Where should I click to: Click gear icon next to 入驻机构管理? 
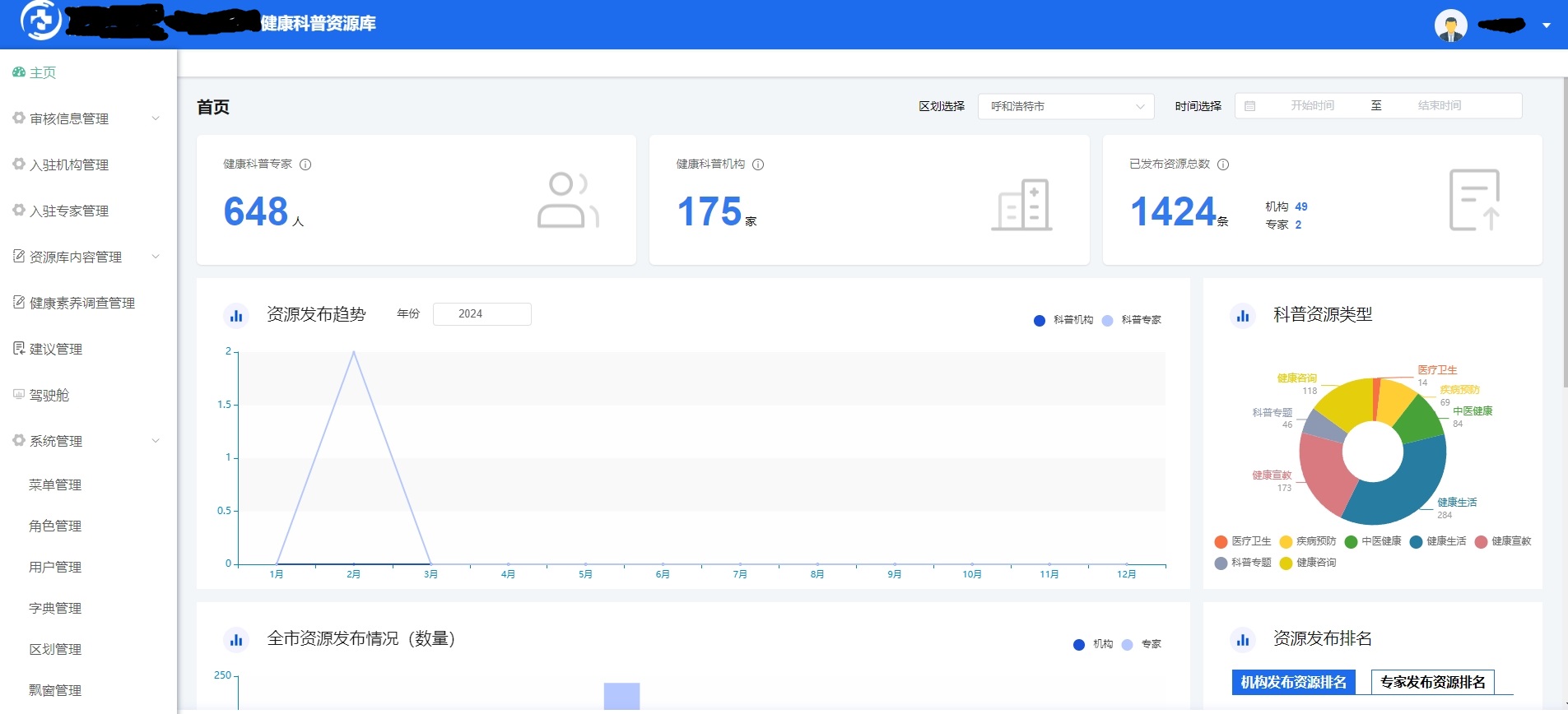tap(19, 165)
